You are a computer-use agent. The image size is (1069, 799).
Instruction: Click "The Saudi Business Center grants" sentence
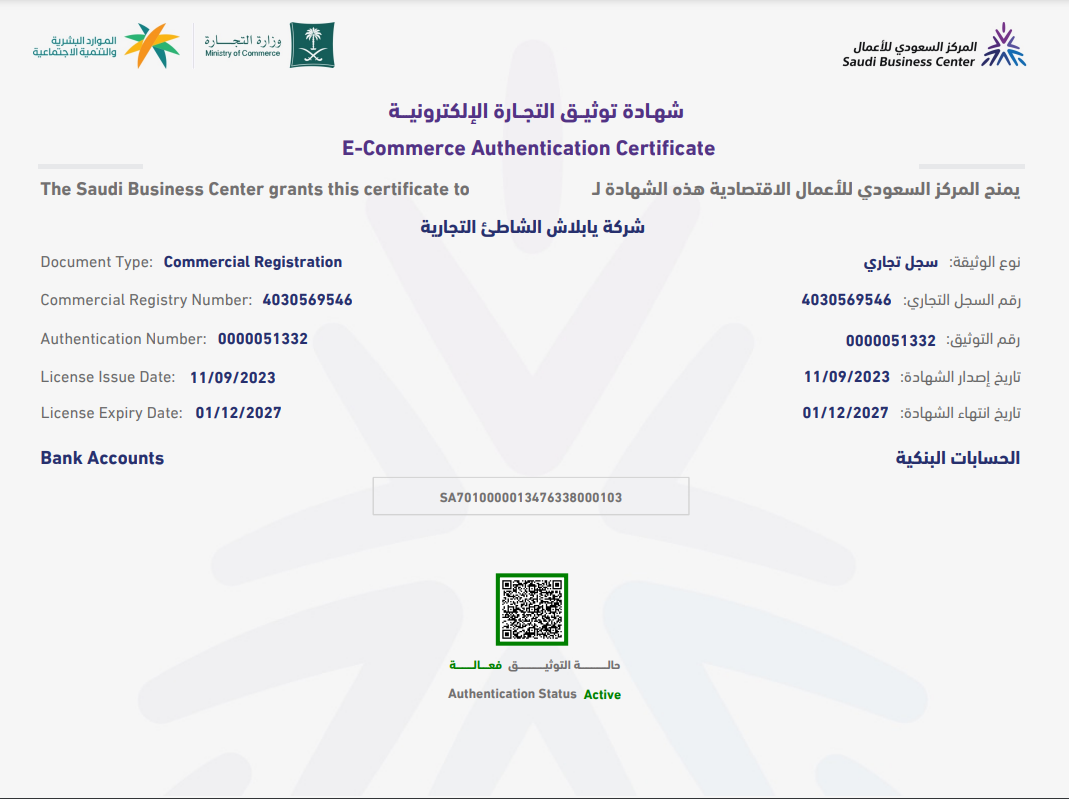coord(254,189)
